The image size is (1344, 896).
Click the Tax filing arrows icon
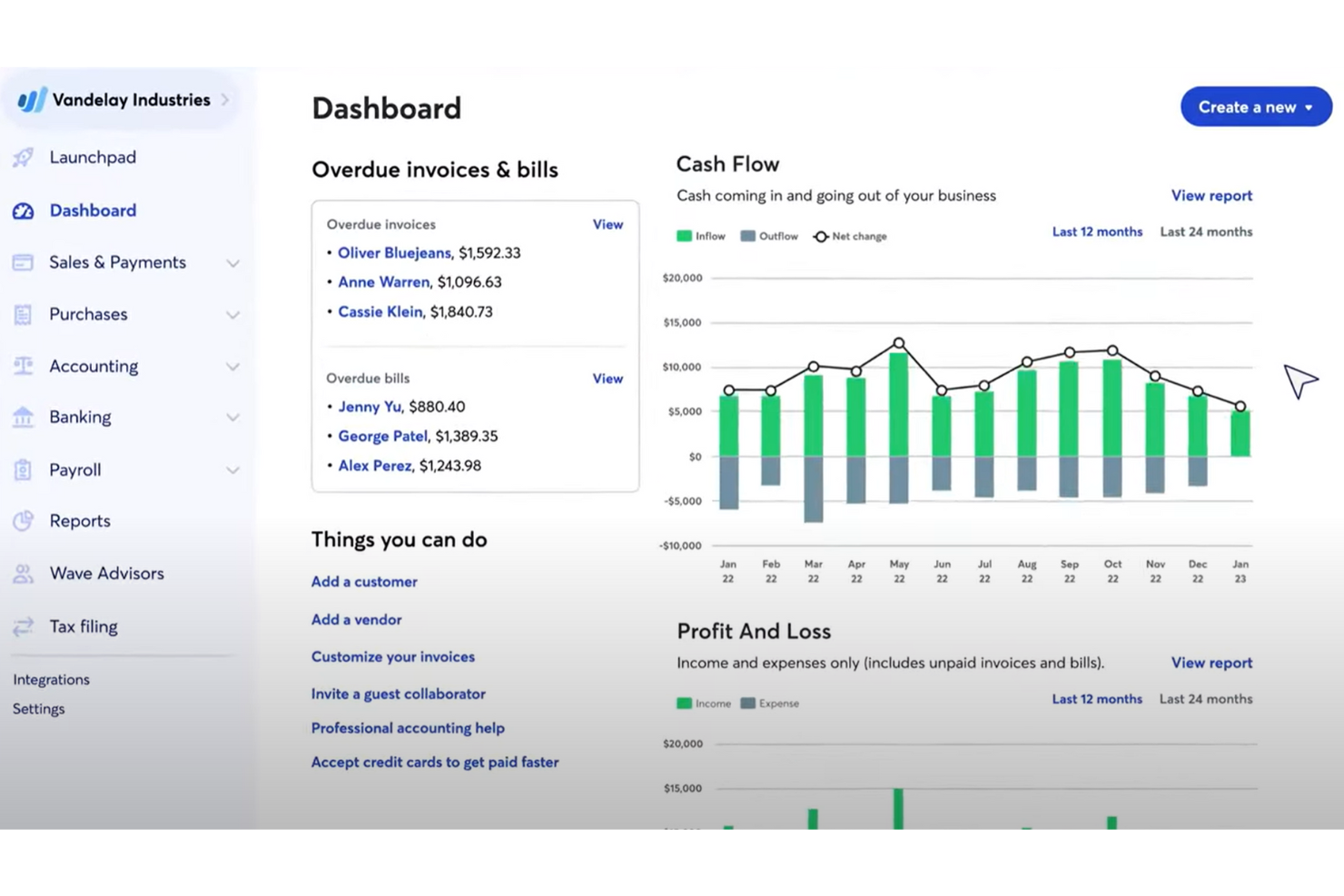tap(24, 626)
